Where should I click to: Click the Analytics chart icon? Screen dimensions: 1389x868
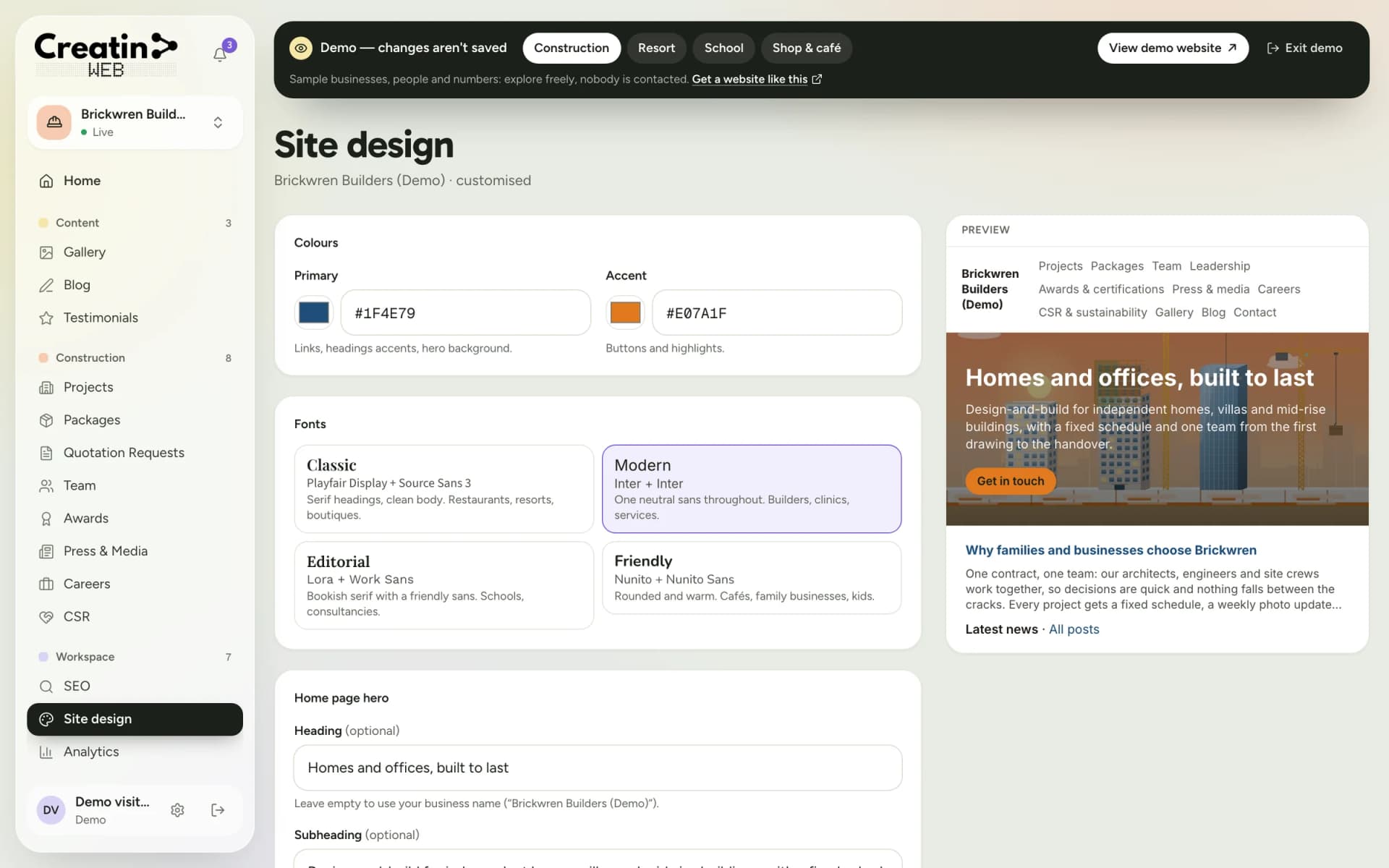46,752
